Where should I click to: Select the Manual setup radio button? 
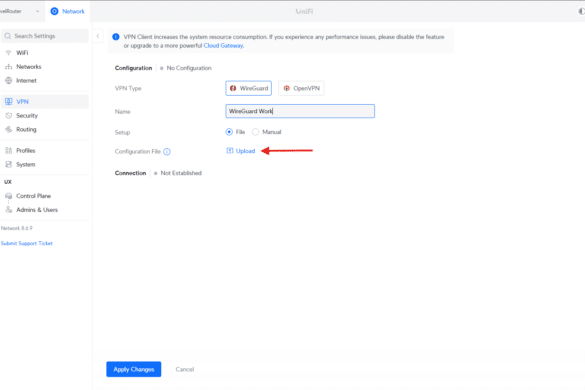click(x=256, y=132)
